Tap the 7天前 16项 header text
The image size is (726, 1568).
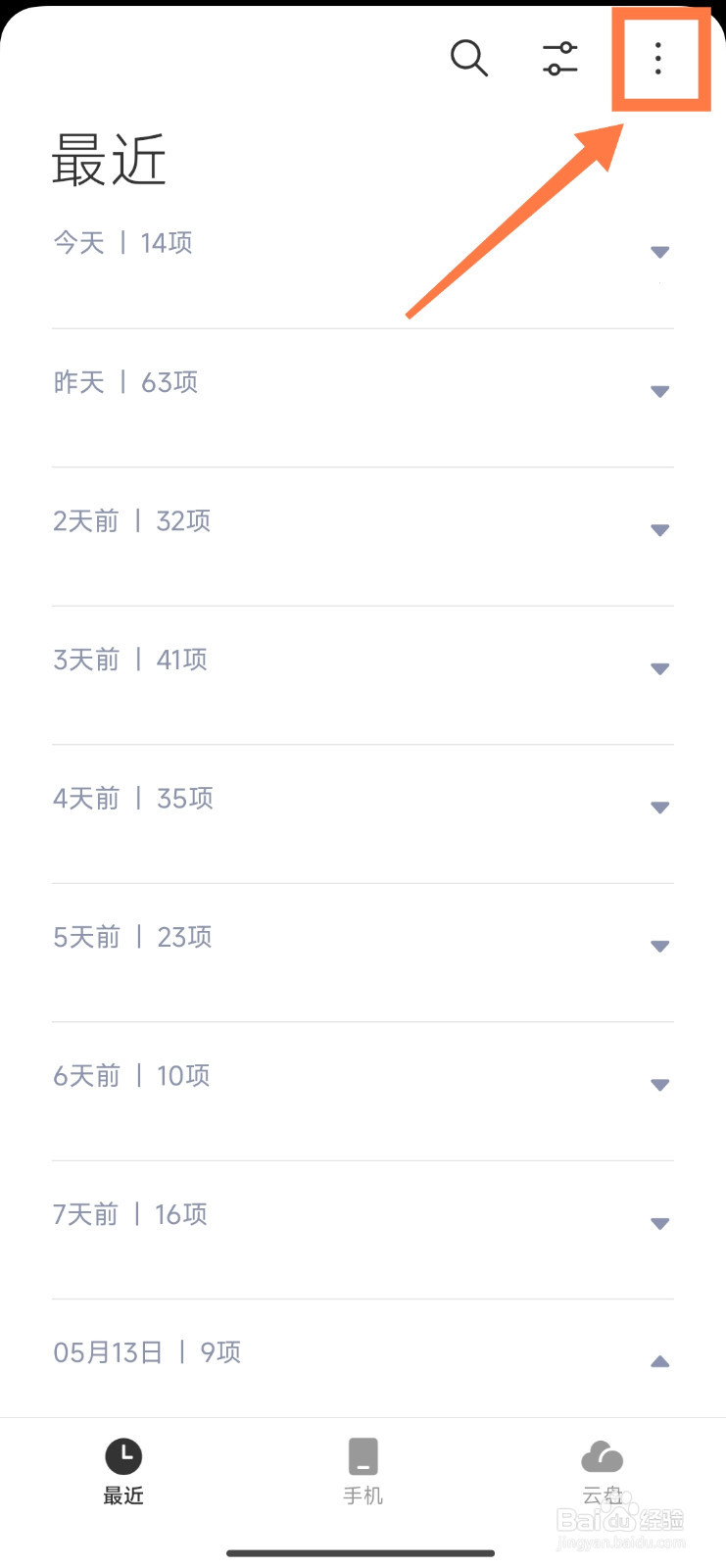tap(130, 1215)
